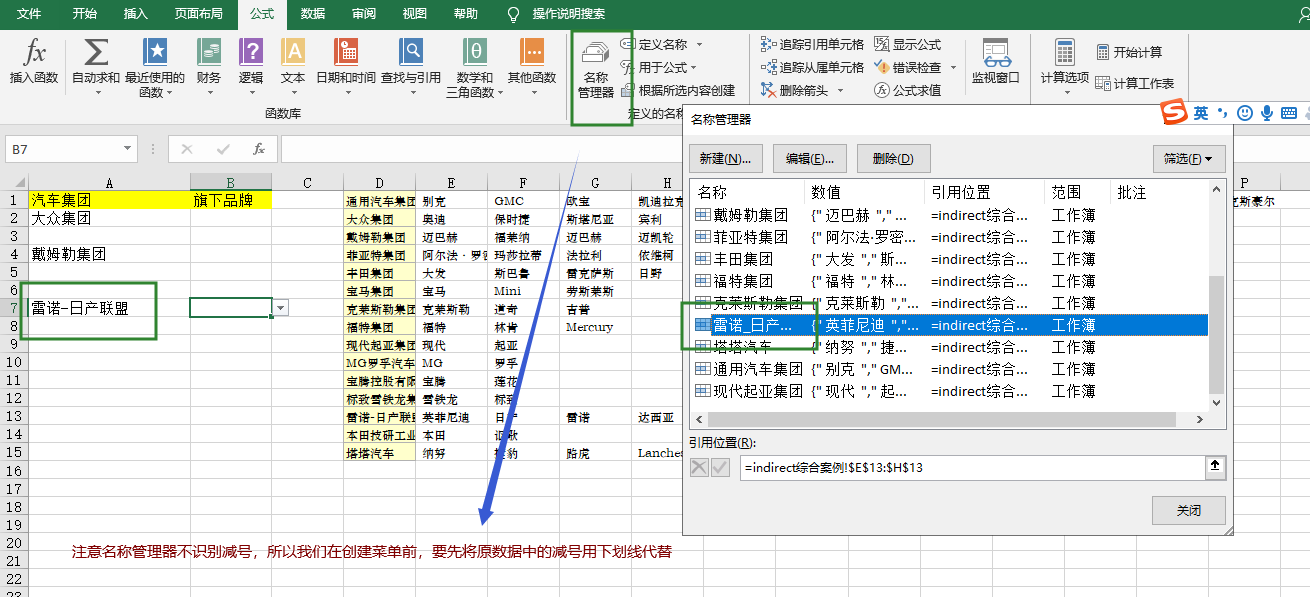The height and width of the screenshot is (597, 1310).
Task: Click Edit (编辑) in Name Manager
Action: (x=810, y=158)
